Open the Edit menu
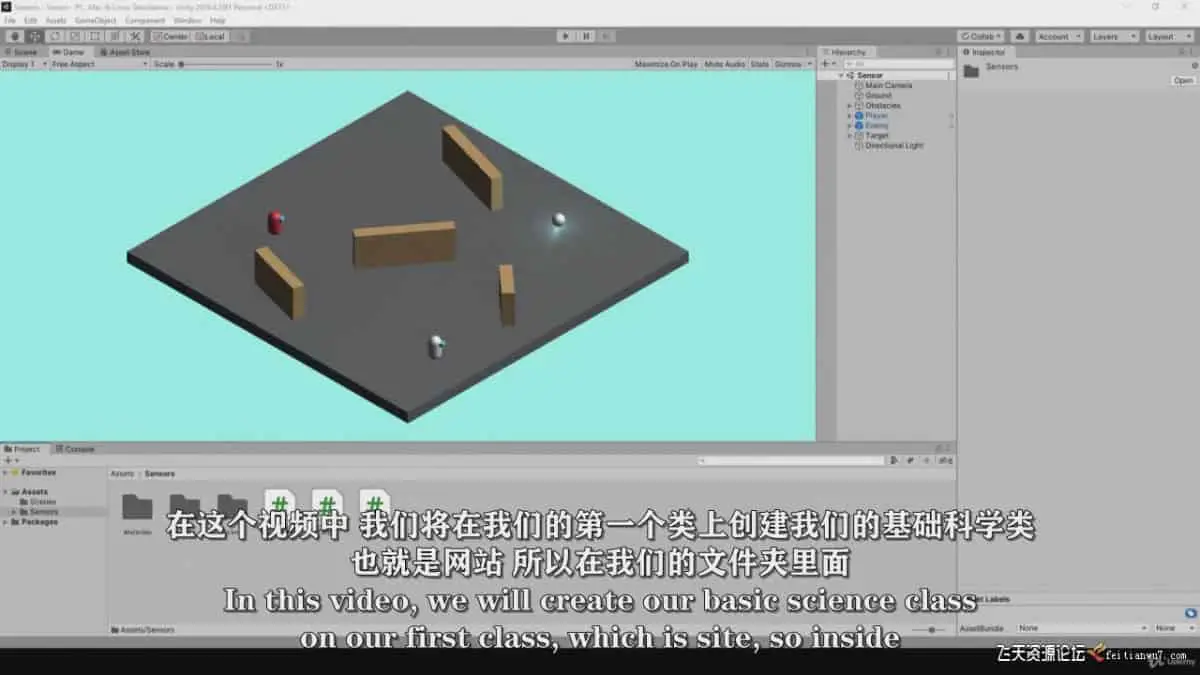1200x675 pixels. pos(31,20)
